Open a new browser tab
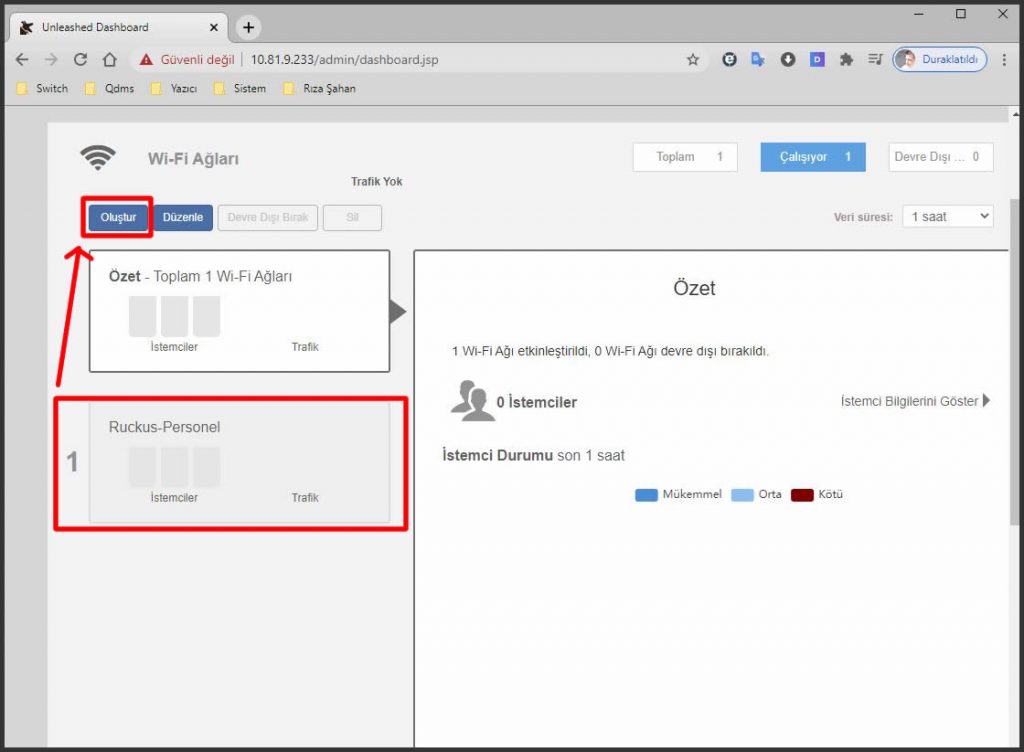The width and height of the screenshot is (1024, 752). (248, 27)
